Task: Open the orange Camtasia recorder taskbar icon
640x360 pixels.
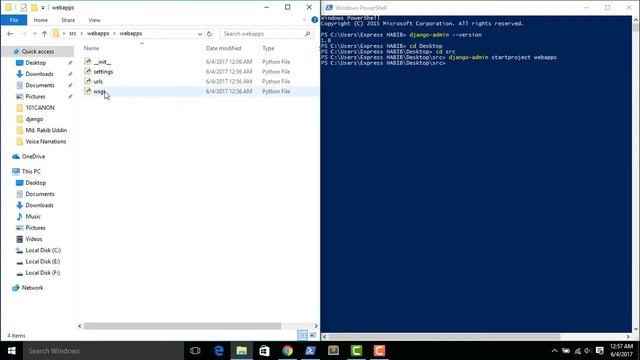Action: point(379,351)
